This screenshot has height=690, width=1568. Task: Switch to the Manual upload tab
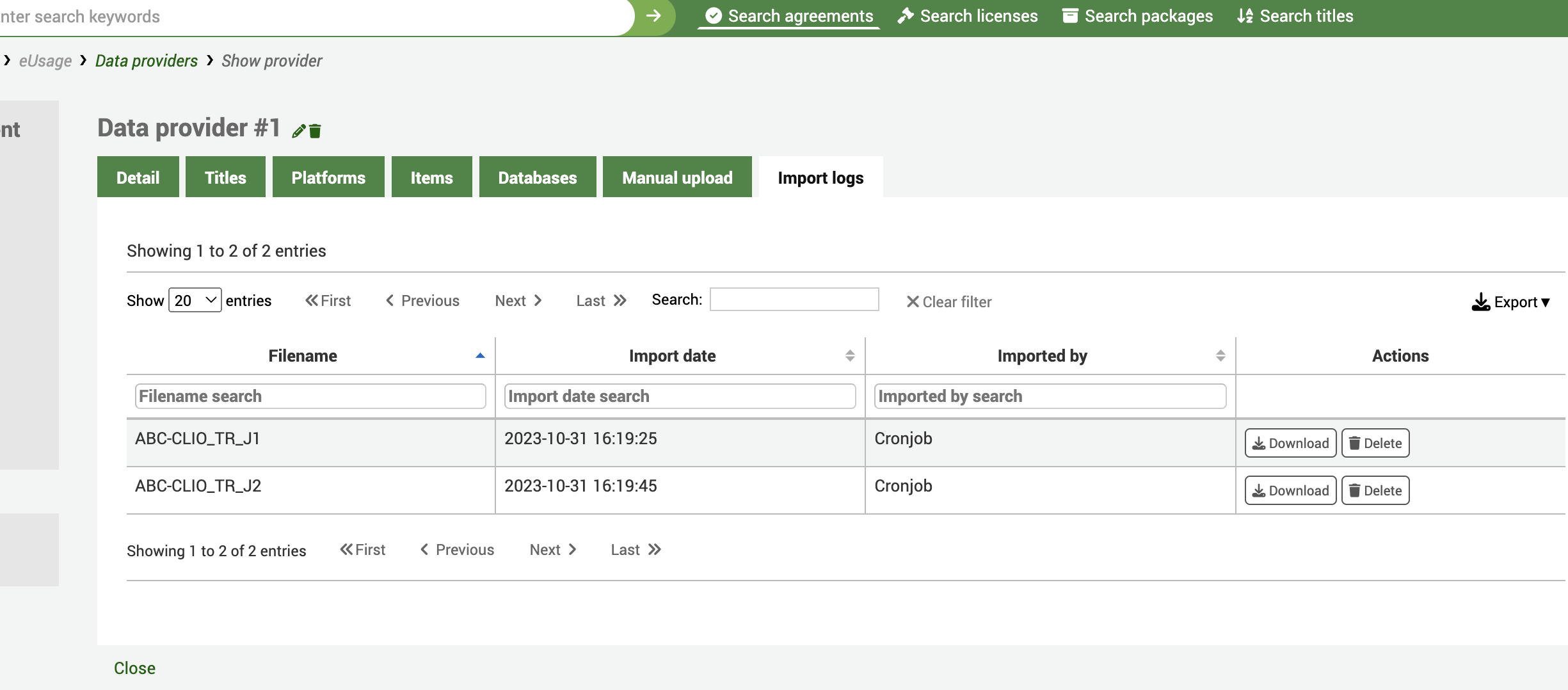(676, 177)
